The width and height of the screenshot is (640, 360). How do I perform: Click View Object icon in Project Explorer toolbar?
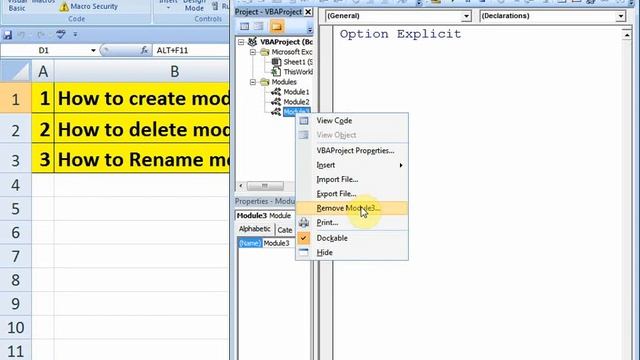pyautogui.click(x=259, y=27)
